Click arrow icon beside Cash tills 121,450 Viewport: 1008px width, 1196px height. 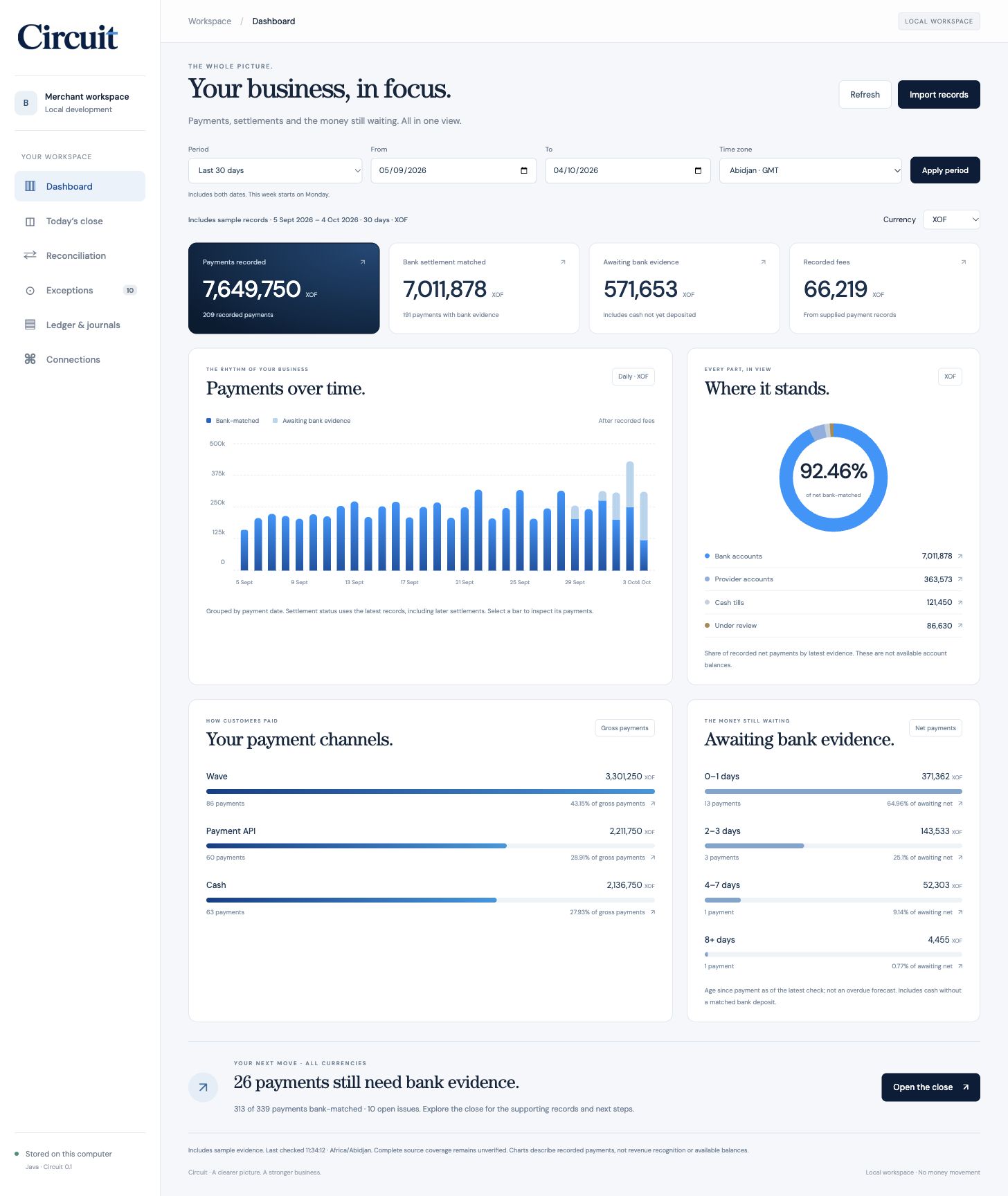point(960,603)
